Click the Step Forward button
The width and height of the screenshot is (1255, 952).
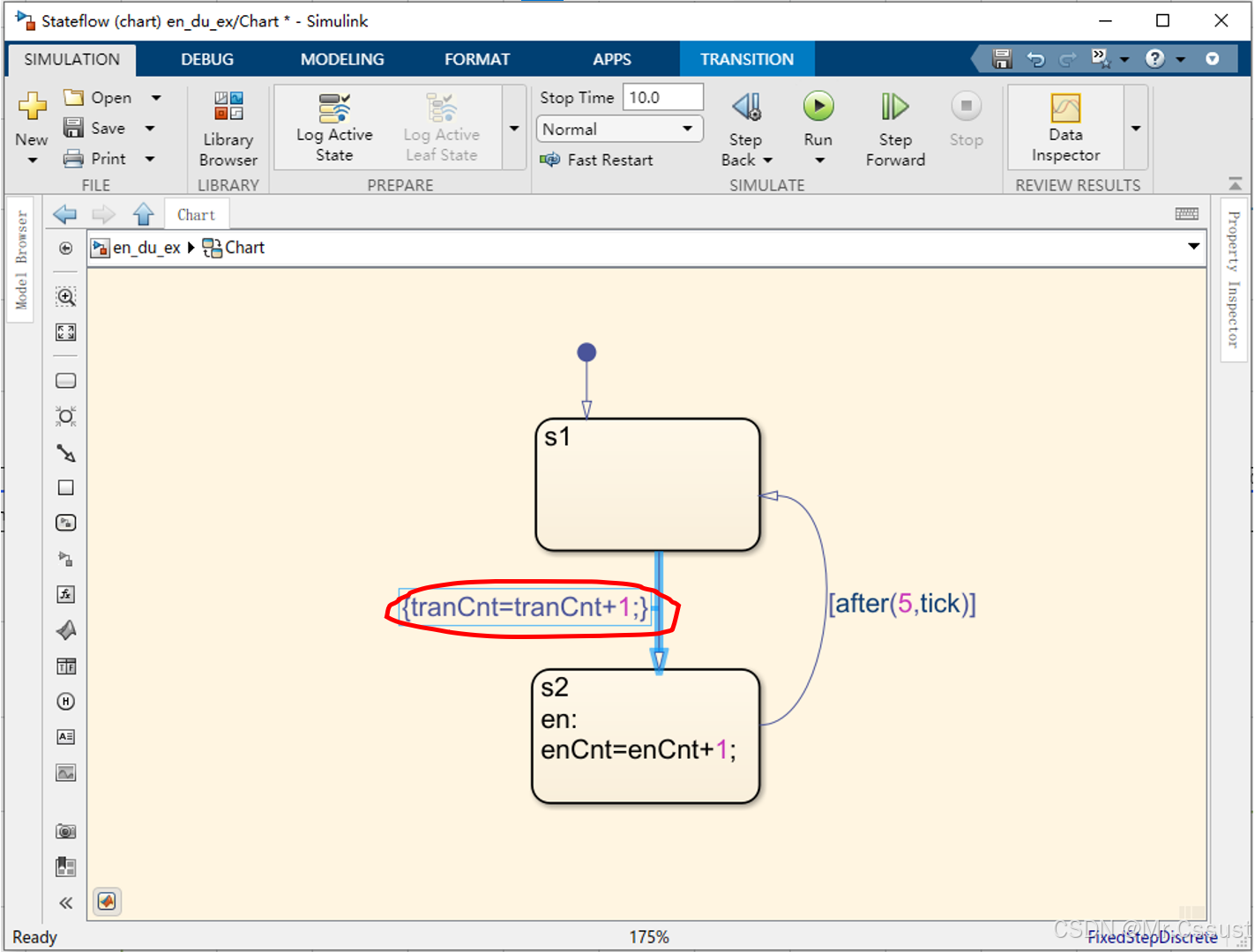coord(894,129)
